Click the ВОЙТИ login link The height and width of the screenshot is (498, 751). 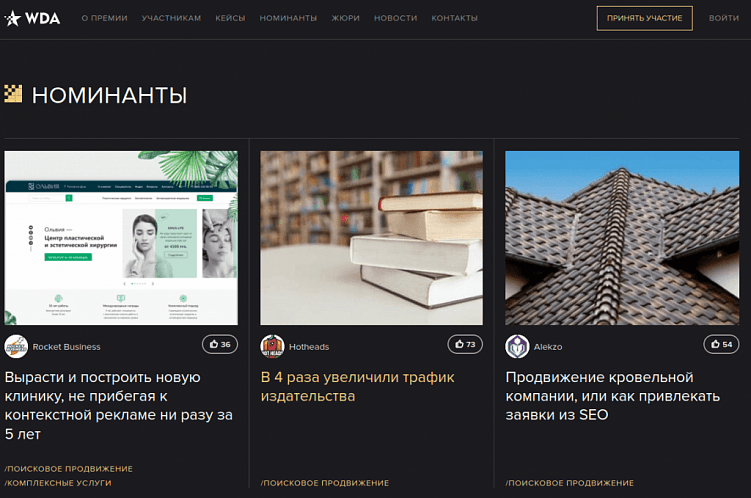pos(724,18)
